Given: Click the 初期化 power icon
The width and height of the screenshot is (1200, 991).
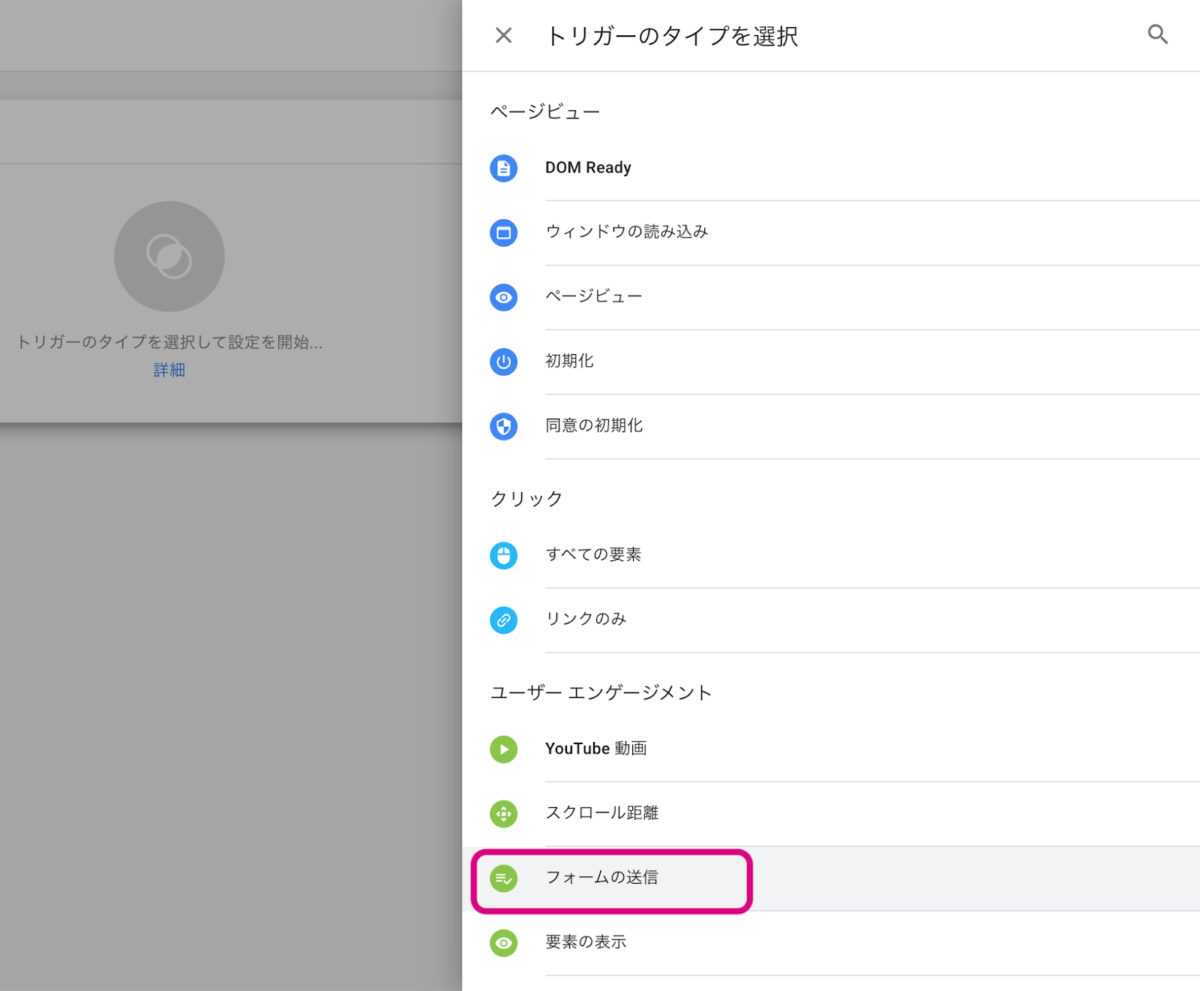Looking at the screenshot, I should coord(503,362).
